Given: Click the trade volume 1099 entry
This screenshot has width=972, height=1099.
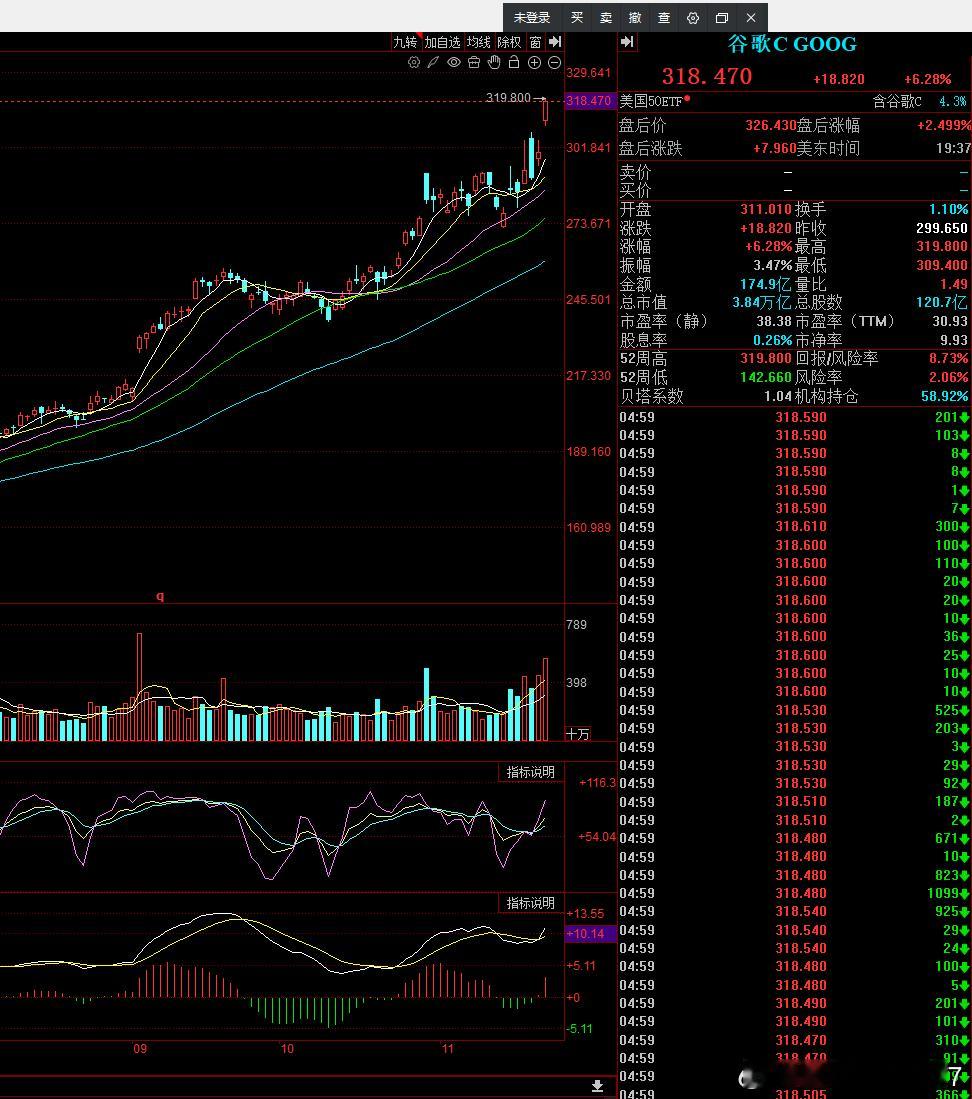Looking at the screenshot, I should pos(943,893).
